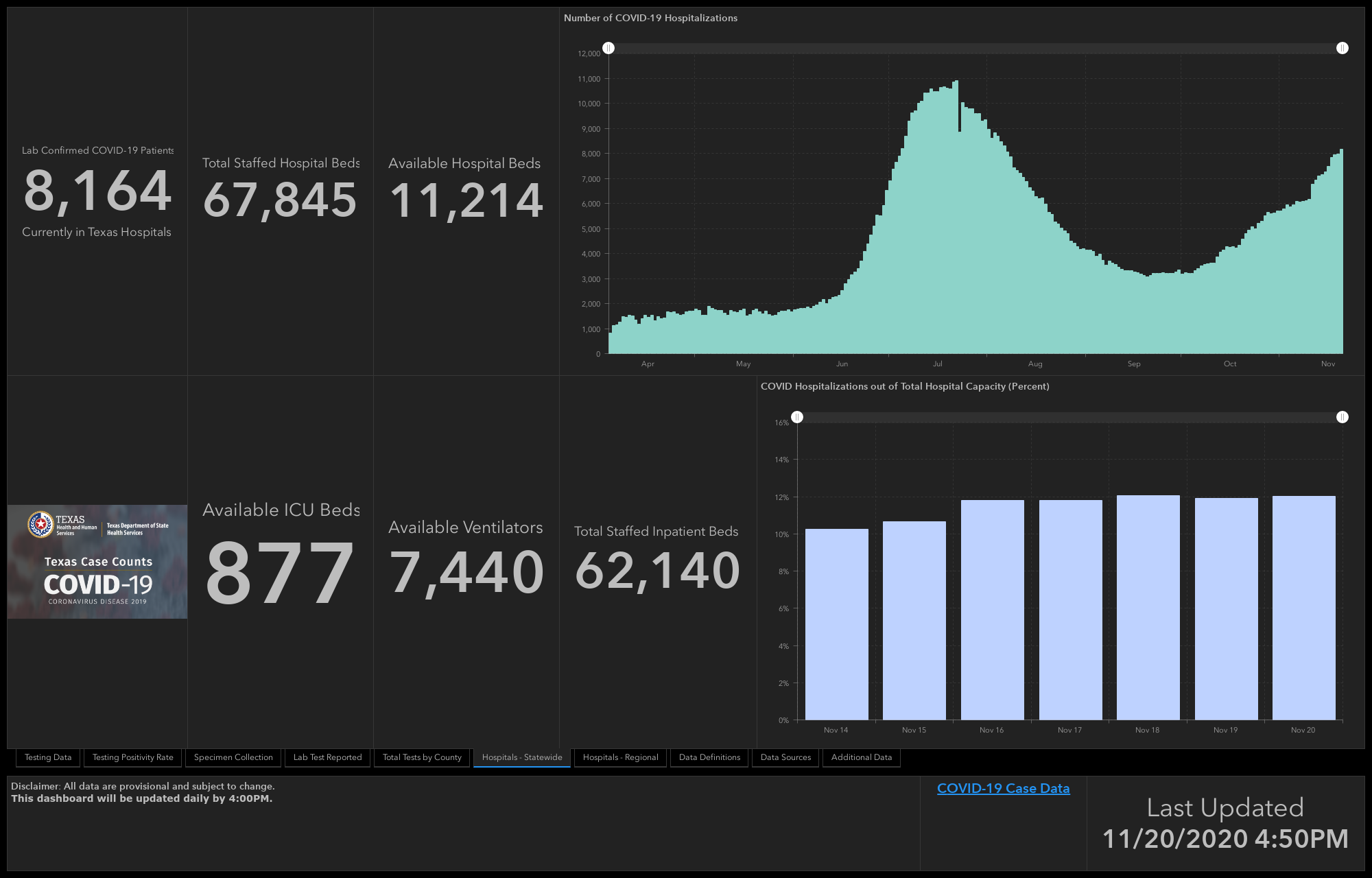Click left handle of capacity percent slider
Image resolution: width=1372 pixels, height=878 pixels.
(797, 417)
